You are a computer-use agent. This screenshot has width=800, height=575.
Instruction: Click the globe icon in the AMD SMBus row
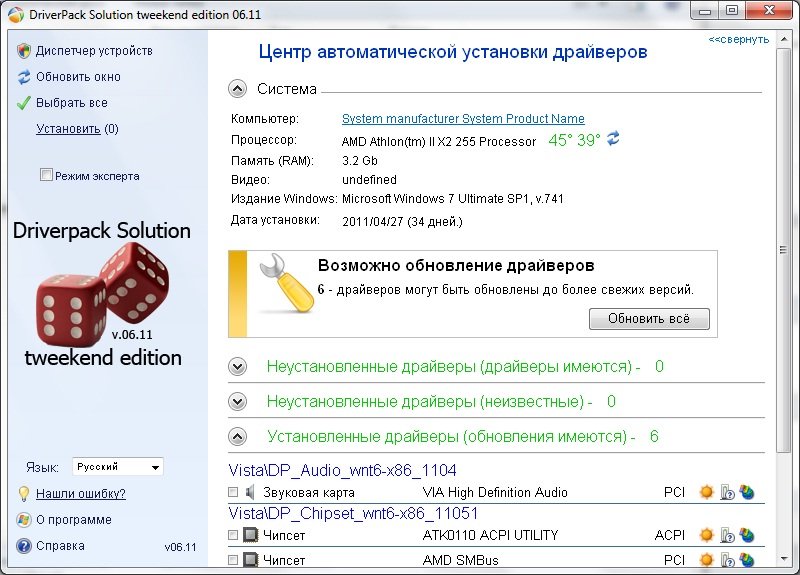(746, 561)
